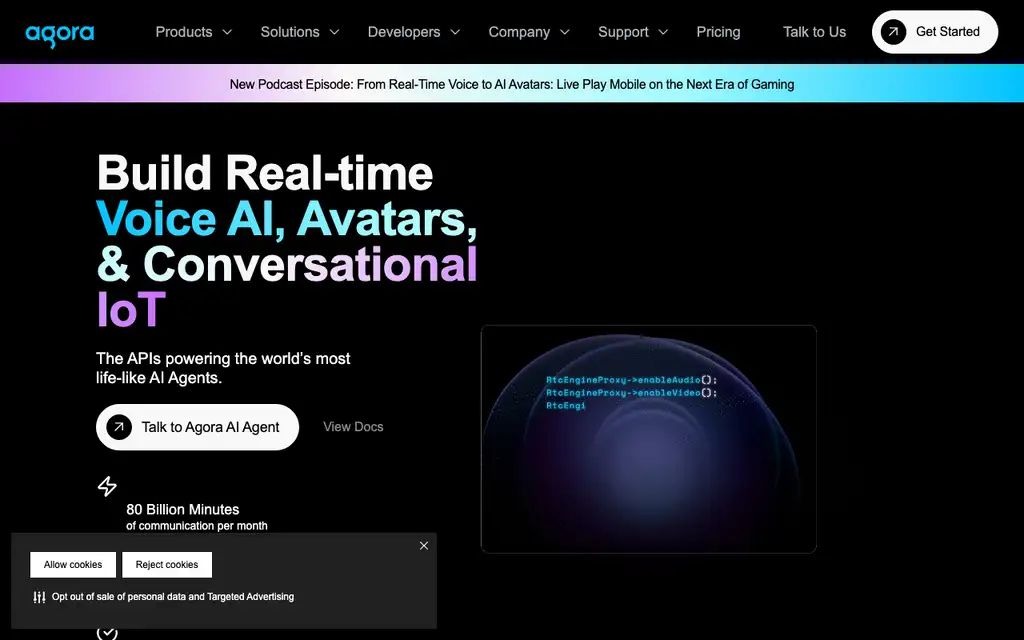Go to the Pricing page
The height and width of the screenshot is (640, 1024).
click(x=718, y=32)
